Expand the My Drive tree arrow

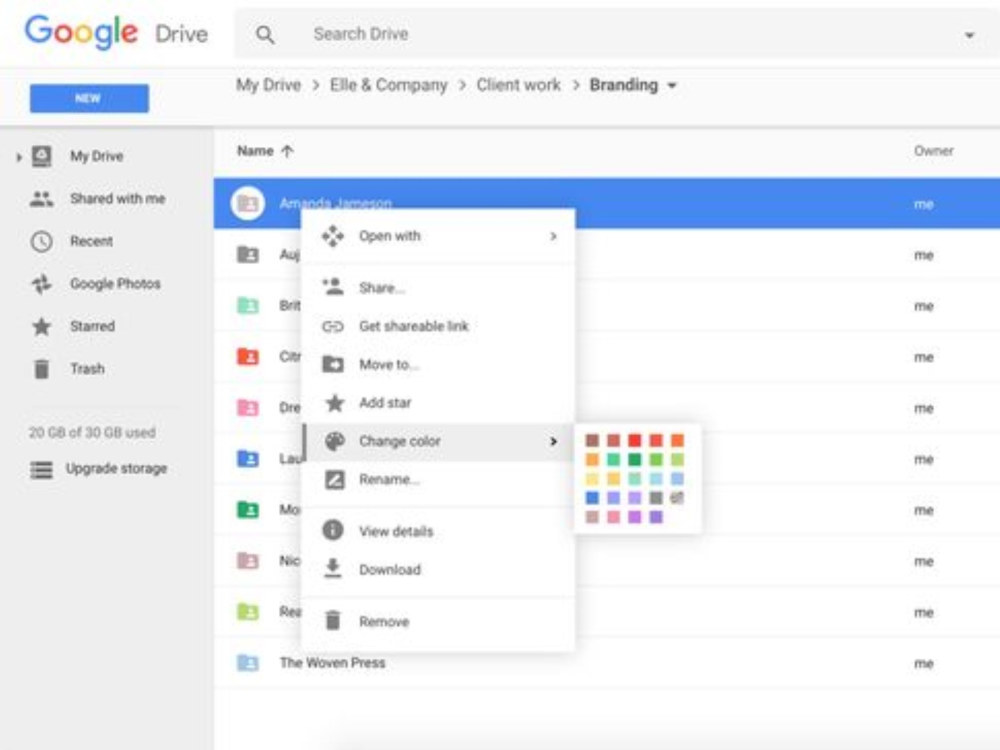[18, 156]
